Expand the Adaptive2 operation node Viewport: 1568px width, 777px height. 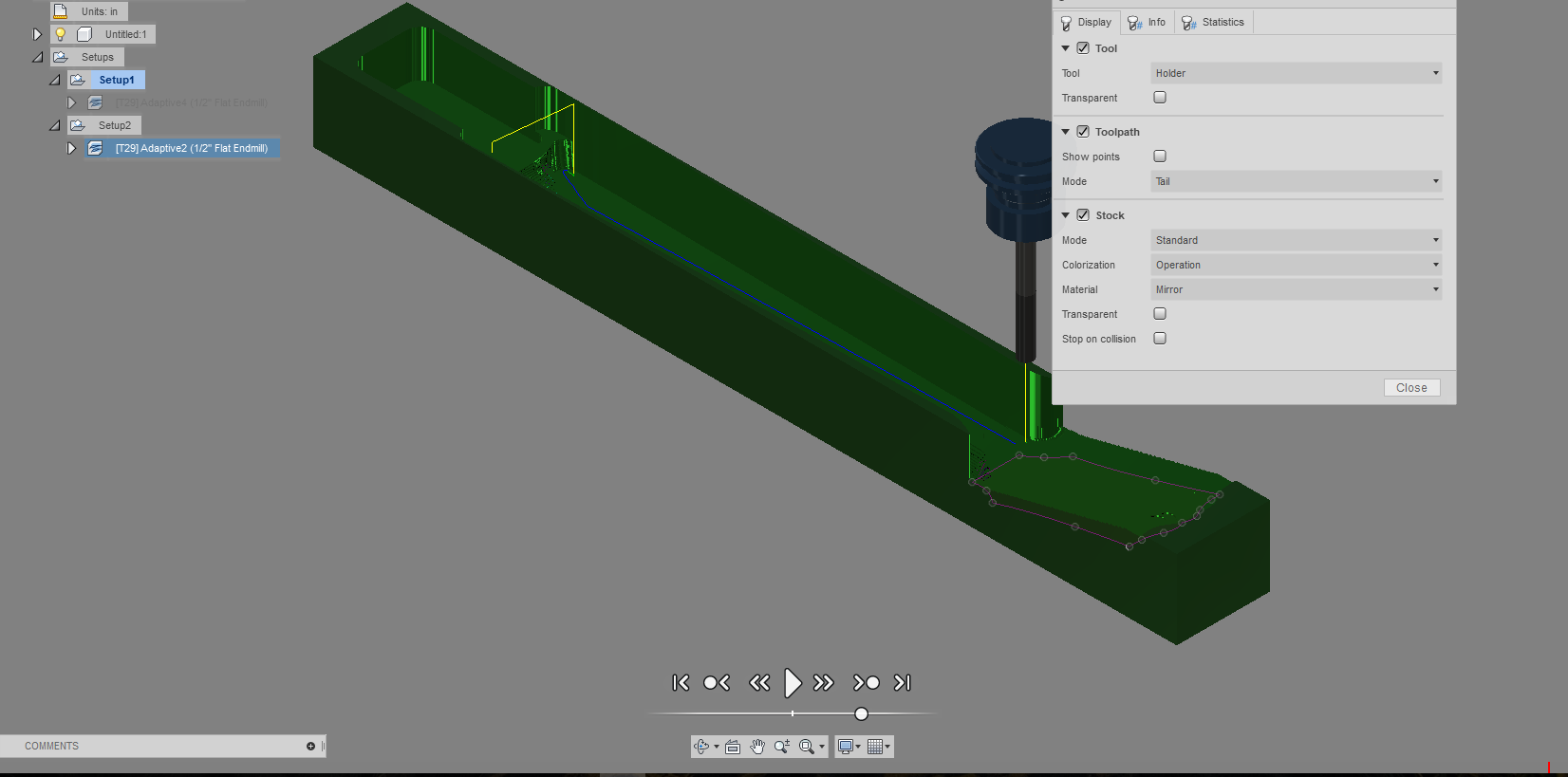(71, 148)
